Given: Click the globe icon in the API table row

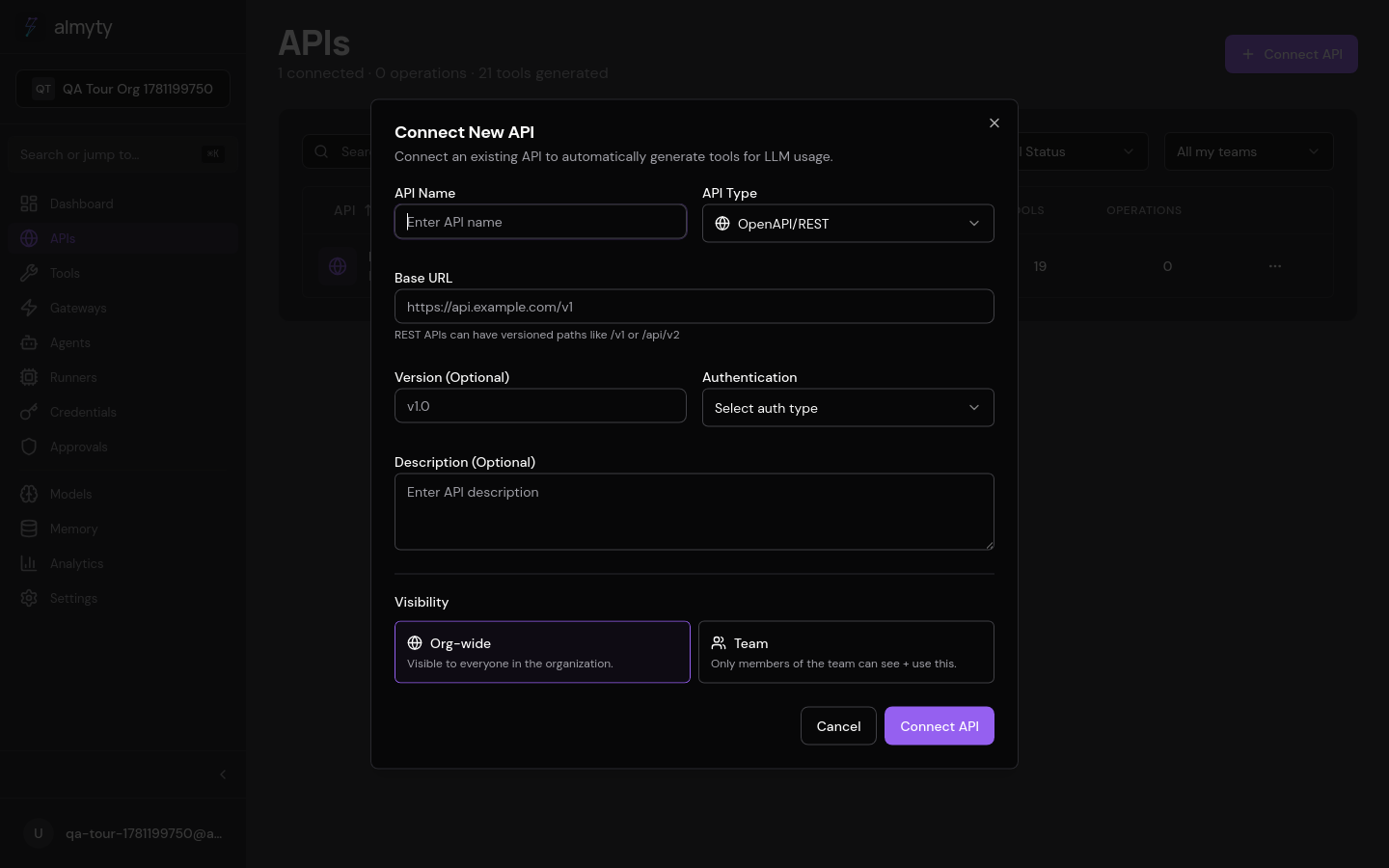Looking at the screenshot, I should point(338,266).
